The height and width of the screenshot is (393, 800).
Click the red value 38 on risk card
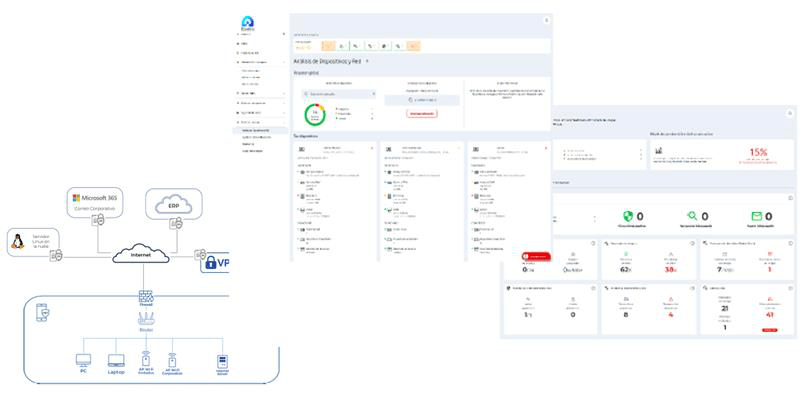(670, 269)
